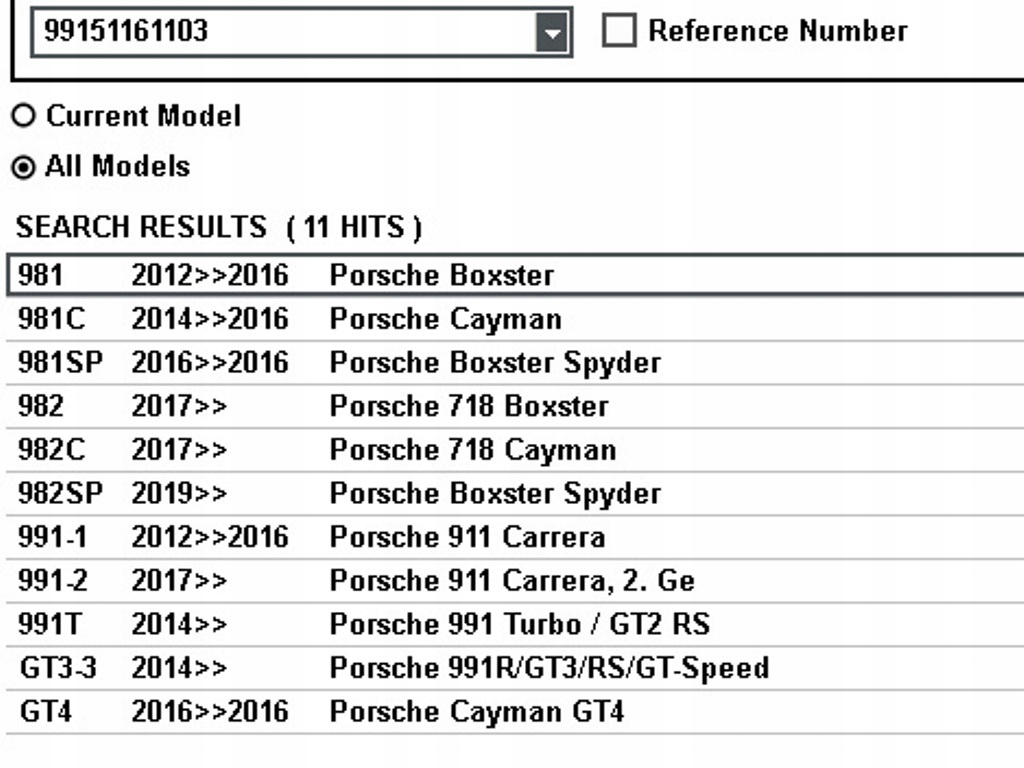
Task: Click the part number field 99151161103
Action: tap(285, 32)
